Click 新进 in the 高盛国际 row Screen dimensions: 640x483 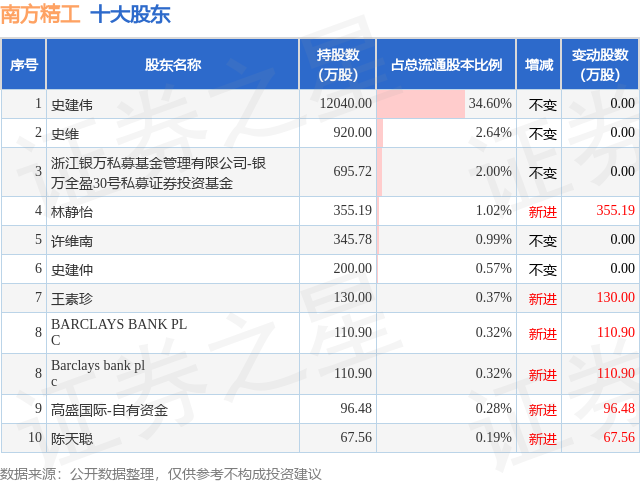(x=542, y=410)
